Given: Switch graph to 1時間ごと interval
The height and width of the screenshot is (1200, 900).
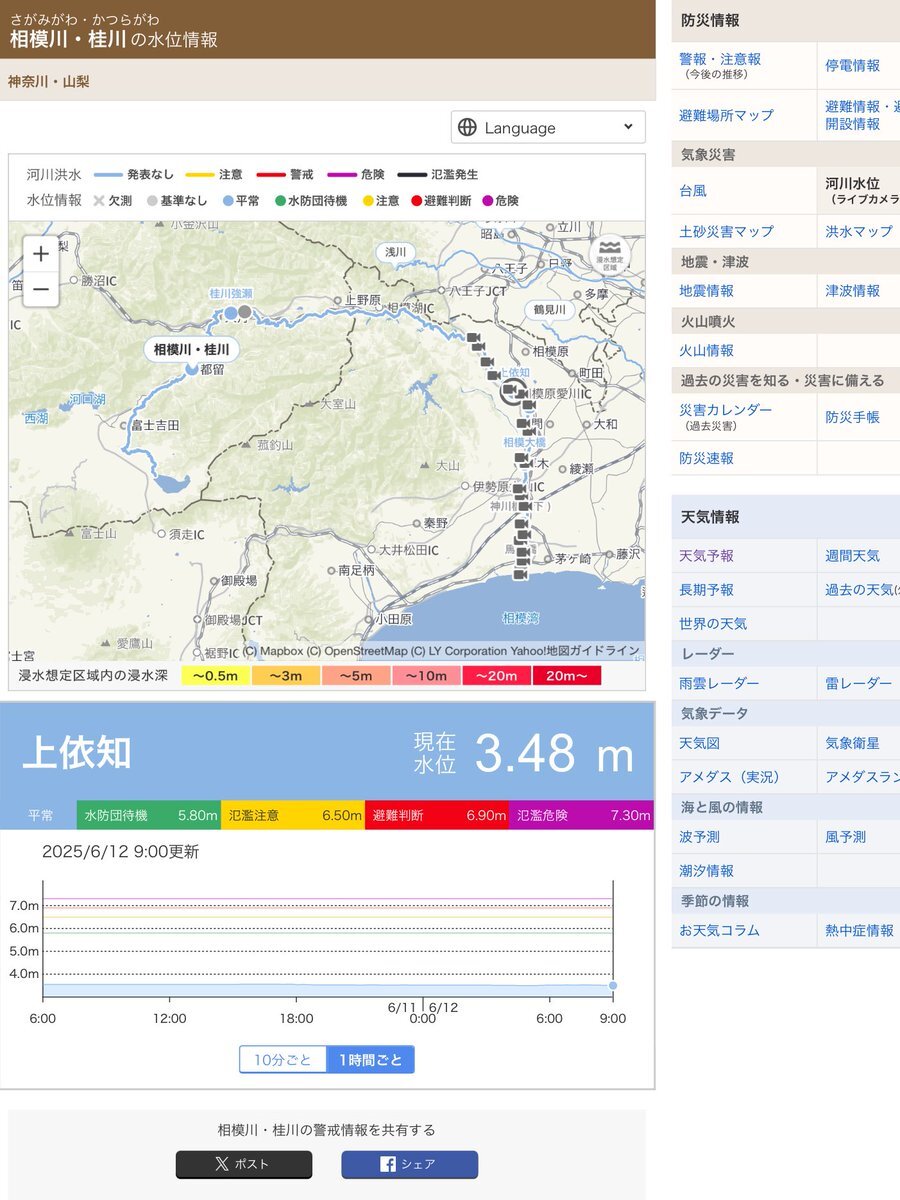Looking at the screenshot, I should click(x=370, y=1060).
